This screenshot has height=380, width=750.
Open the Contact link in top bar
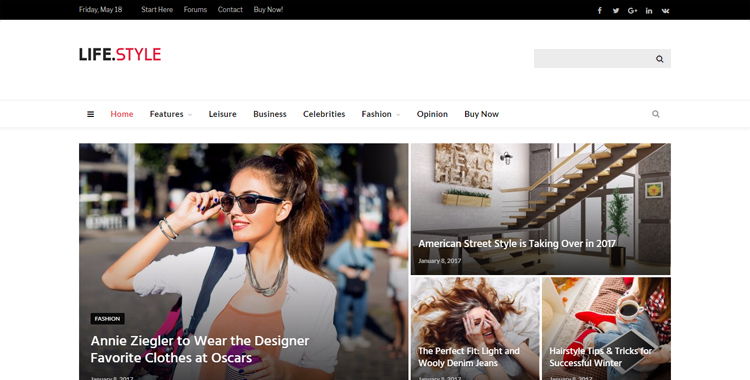230,10
